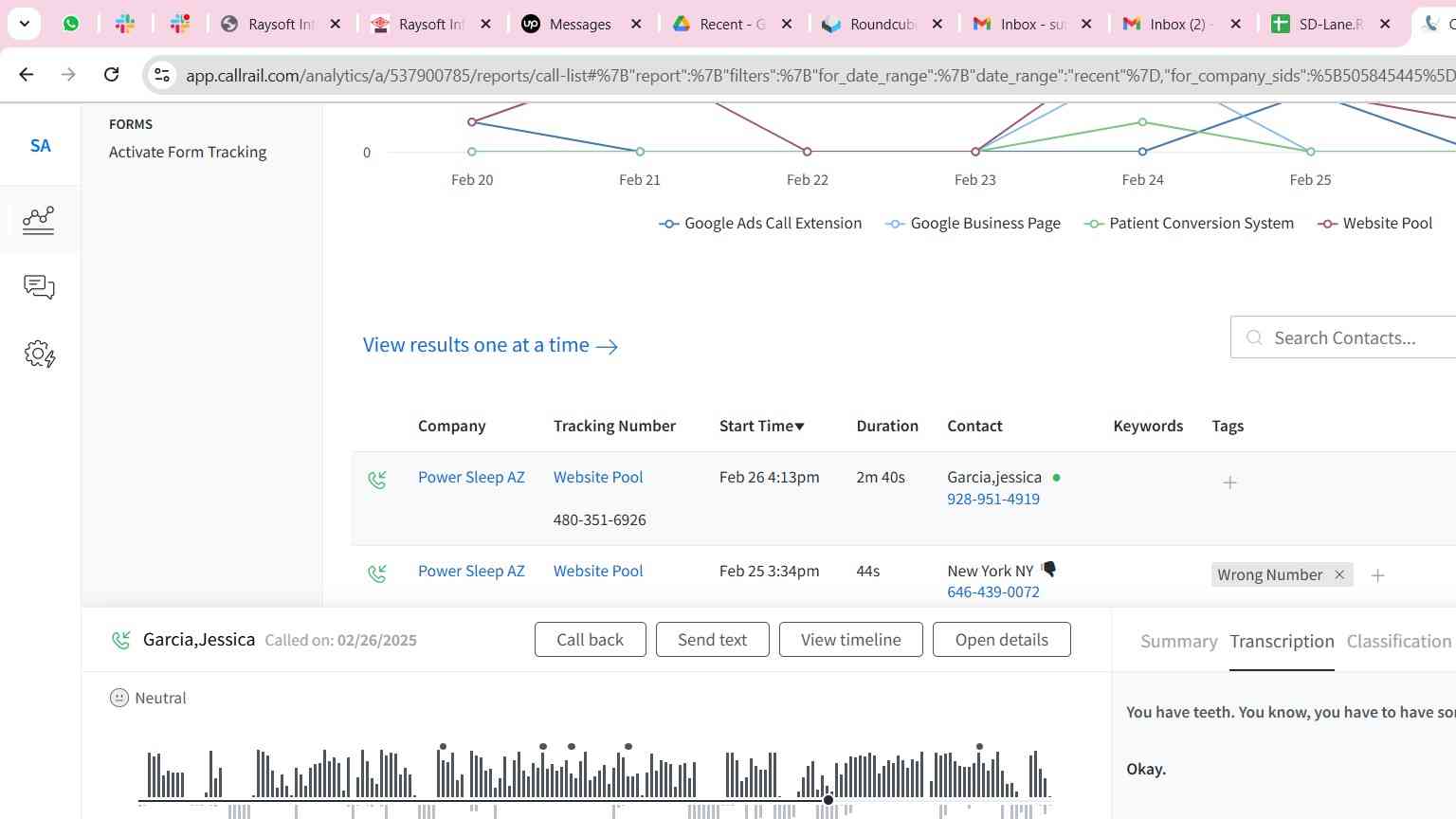
Task: Open Power Sleep AZ link in Feb 26 row
Action: (x=471, y=477)
